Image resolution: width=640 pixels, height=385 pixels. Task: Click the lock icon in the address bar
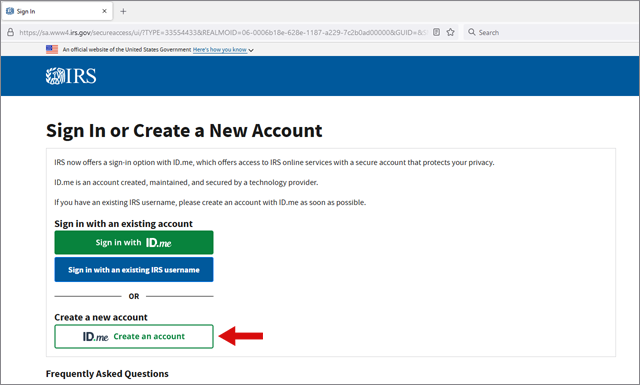tap(11, 32)
